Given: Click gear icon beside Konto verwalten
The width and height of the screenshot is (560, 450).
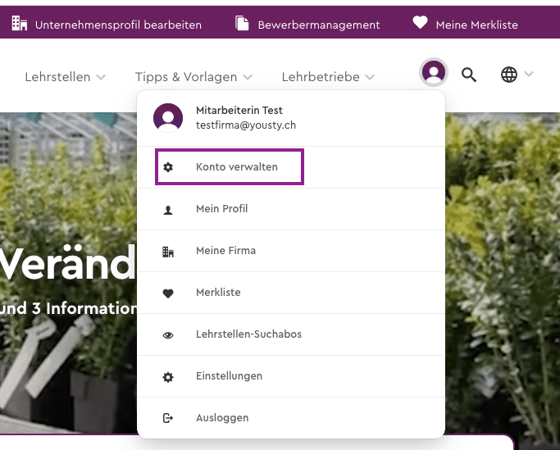Looking at the screenshot, I should click(x=168, y=167).
